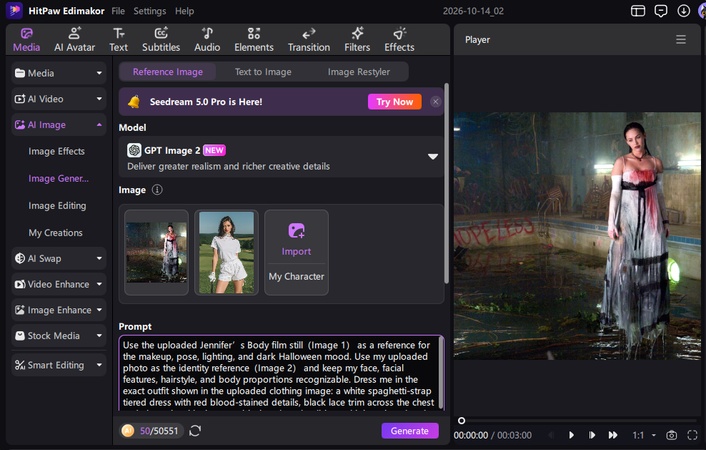This screenshot has width=706, height=450.
Task: Select Image Editing in sidebar
Action: (x=57, y=205)
